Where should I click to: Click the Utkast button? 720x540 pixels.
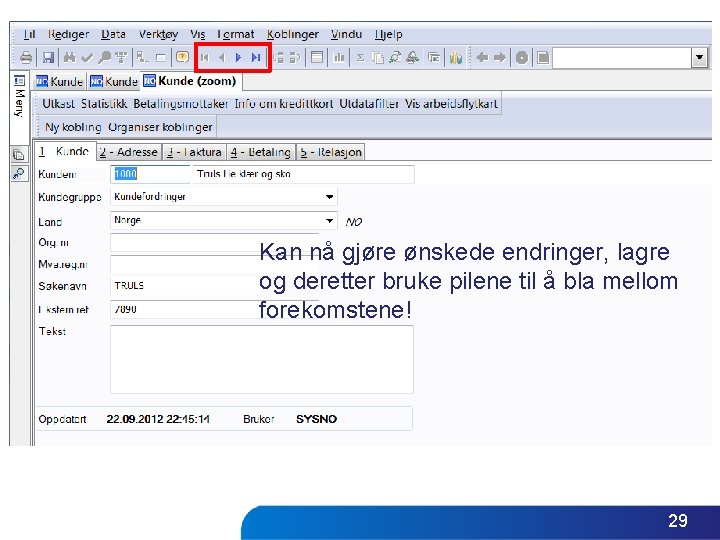tap(58, 104)
